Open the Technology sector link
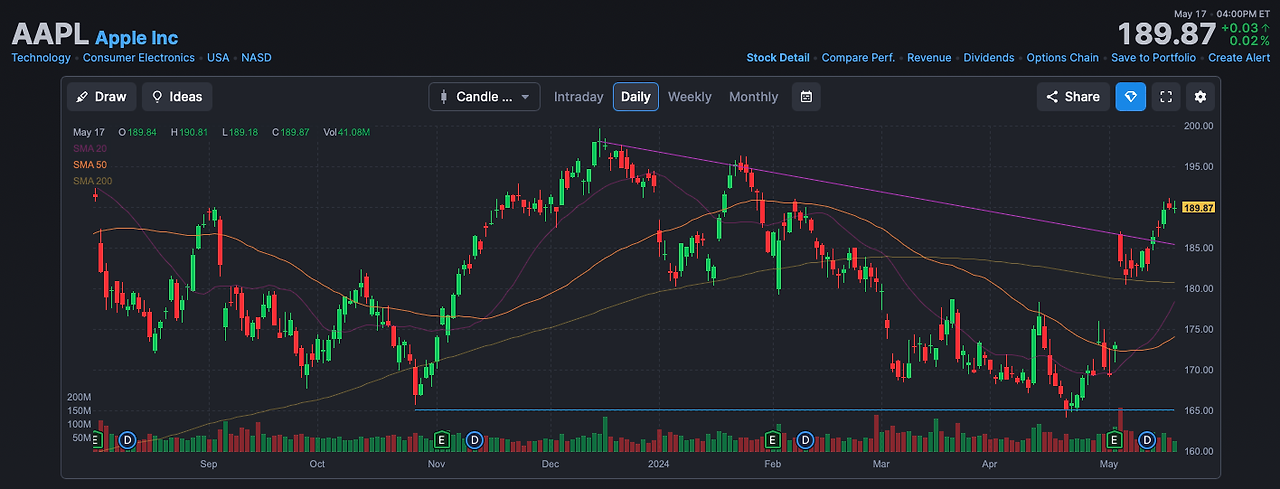Image resolution: width=1280 pixels, height=489 pixels. pos(41,58)
